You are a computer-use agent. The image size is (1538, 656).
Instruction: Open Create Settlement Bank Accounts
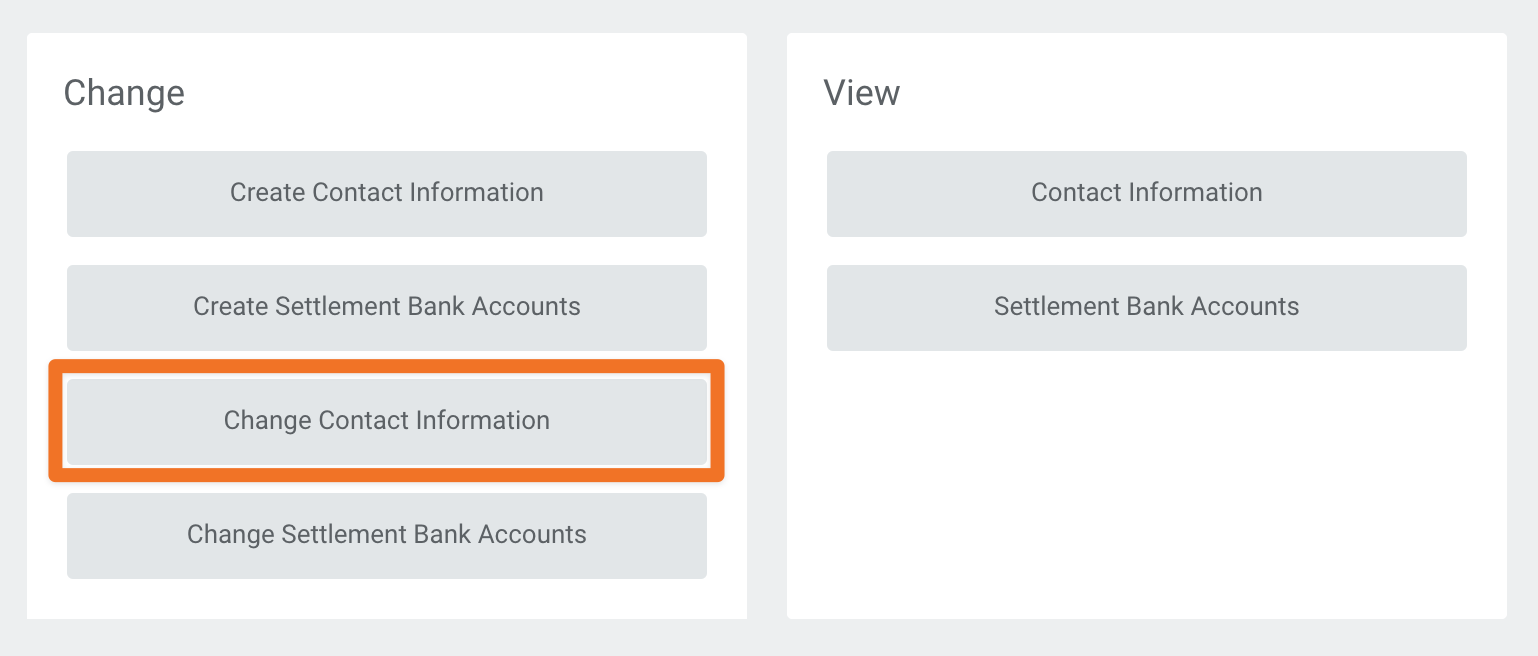coord(386,307)
